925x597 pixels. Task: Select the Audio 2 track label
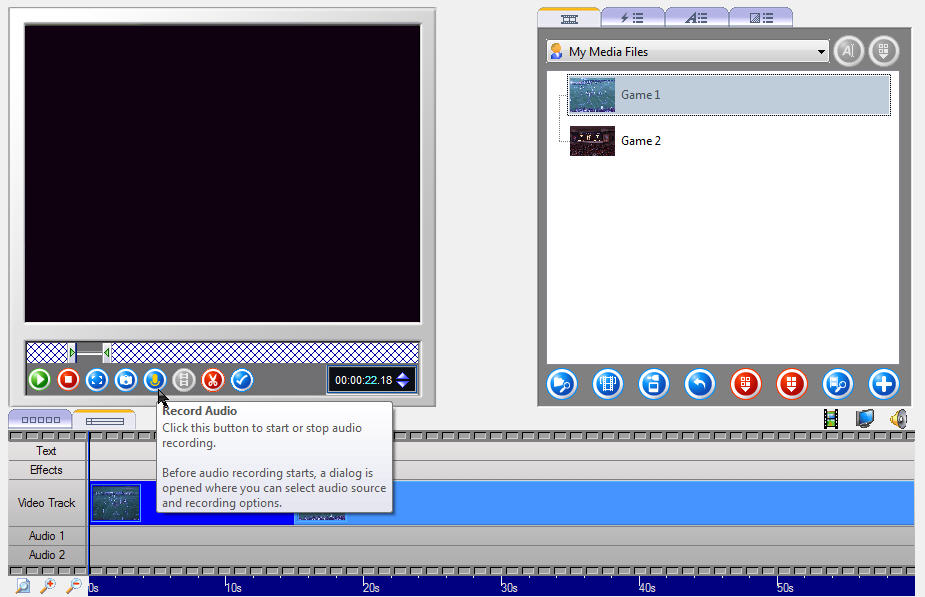47,555
